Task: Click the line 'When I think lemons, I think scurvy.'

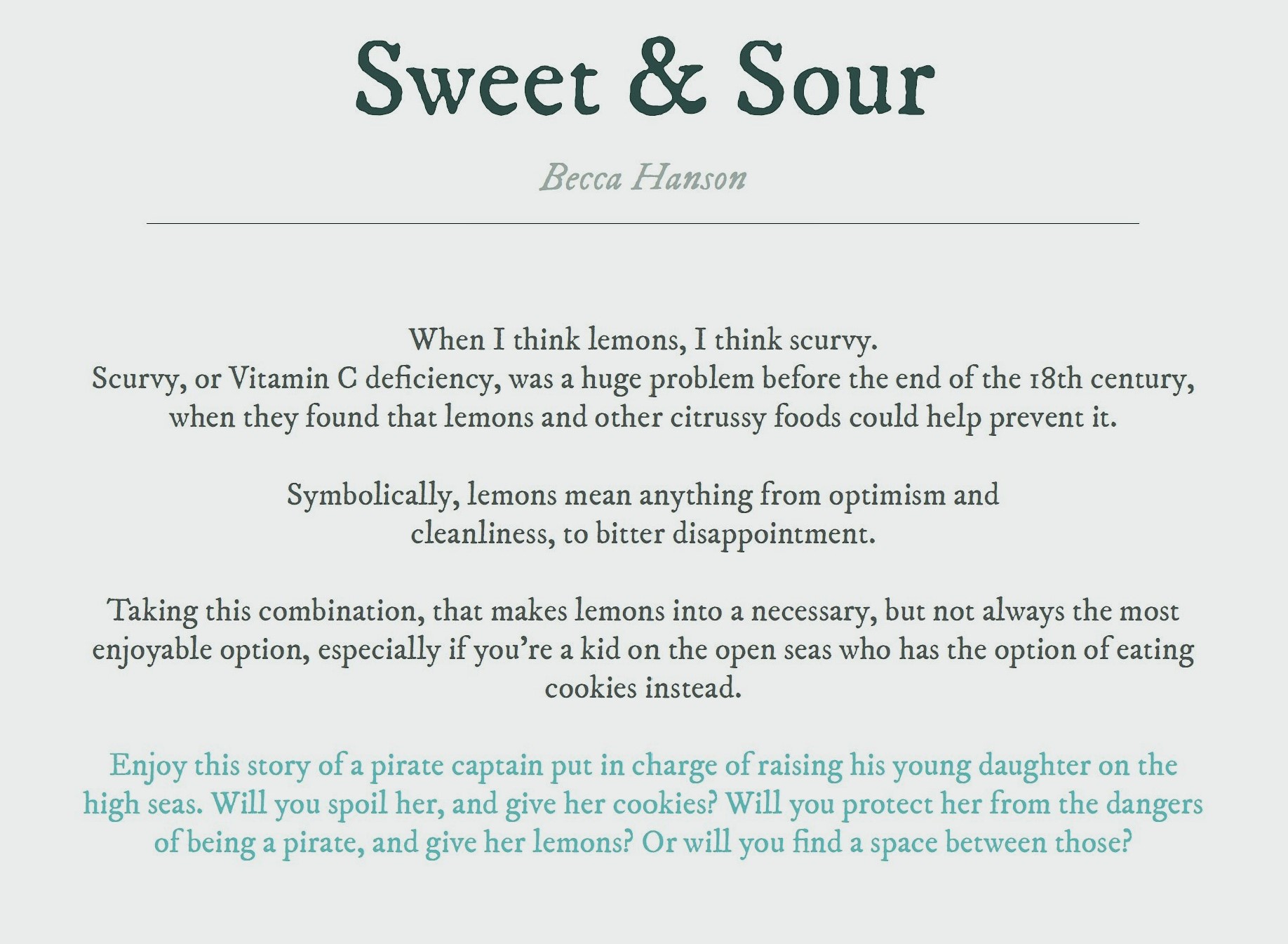Action: tap(643, 340)
